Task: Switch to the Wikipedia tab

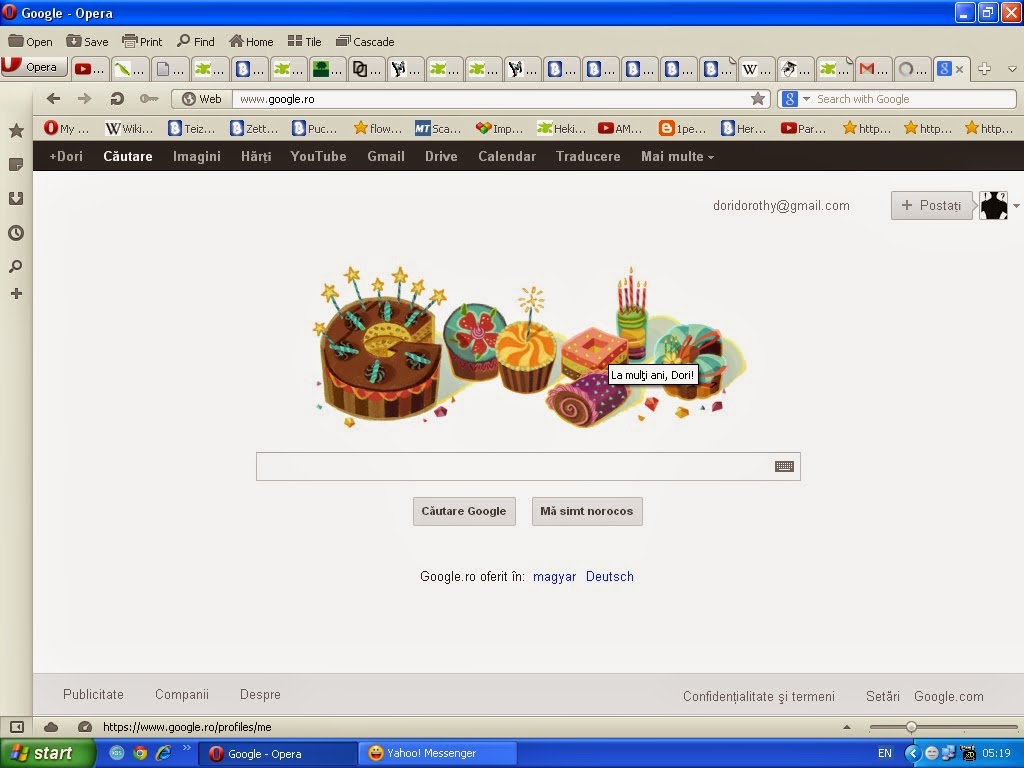Action: click(x=757, y=69)
